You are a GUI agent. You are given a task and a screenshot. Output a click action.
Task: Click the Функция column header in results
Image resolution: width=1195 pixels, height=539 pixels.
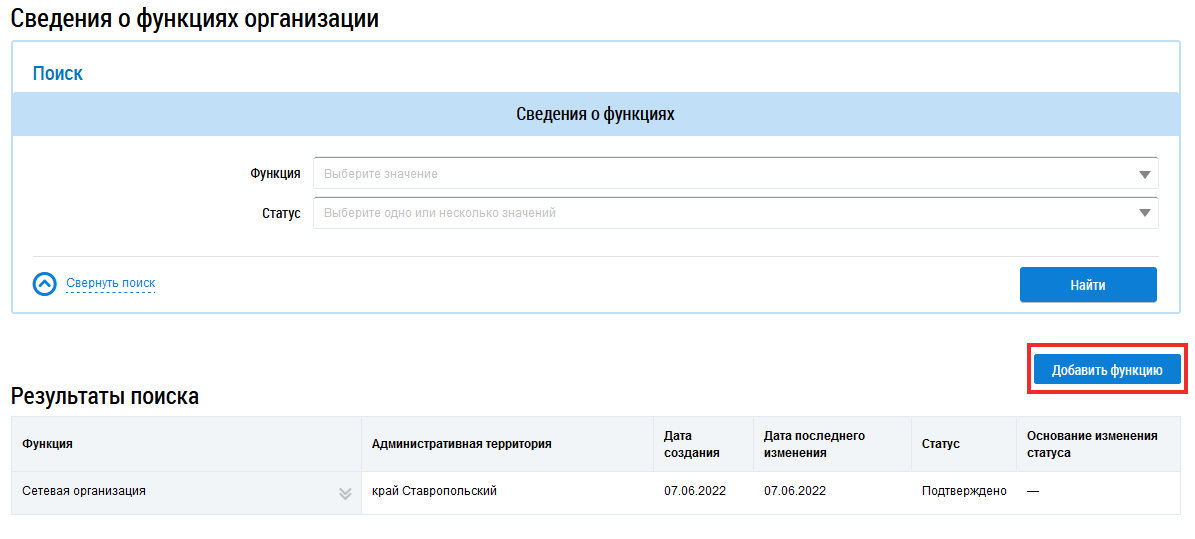point(48,444)
